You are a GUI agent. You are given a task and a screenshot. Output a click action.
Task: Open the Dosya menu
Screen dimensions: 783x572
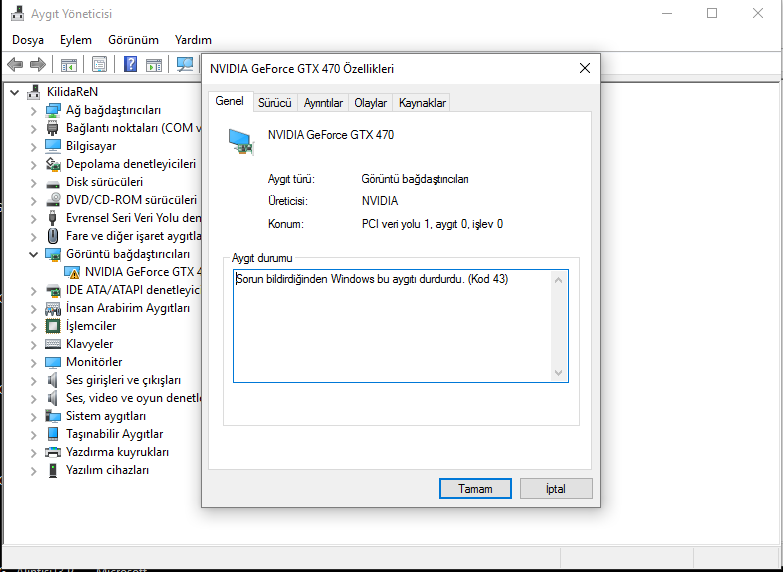pos(28,40)
